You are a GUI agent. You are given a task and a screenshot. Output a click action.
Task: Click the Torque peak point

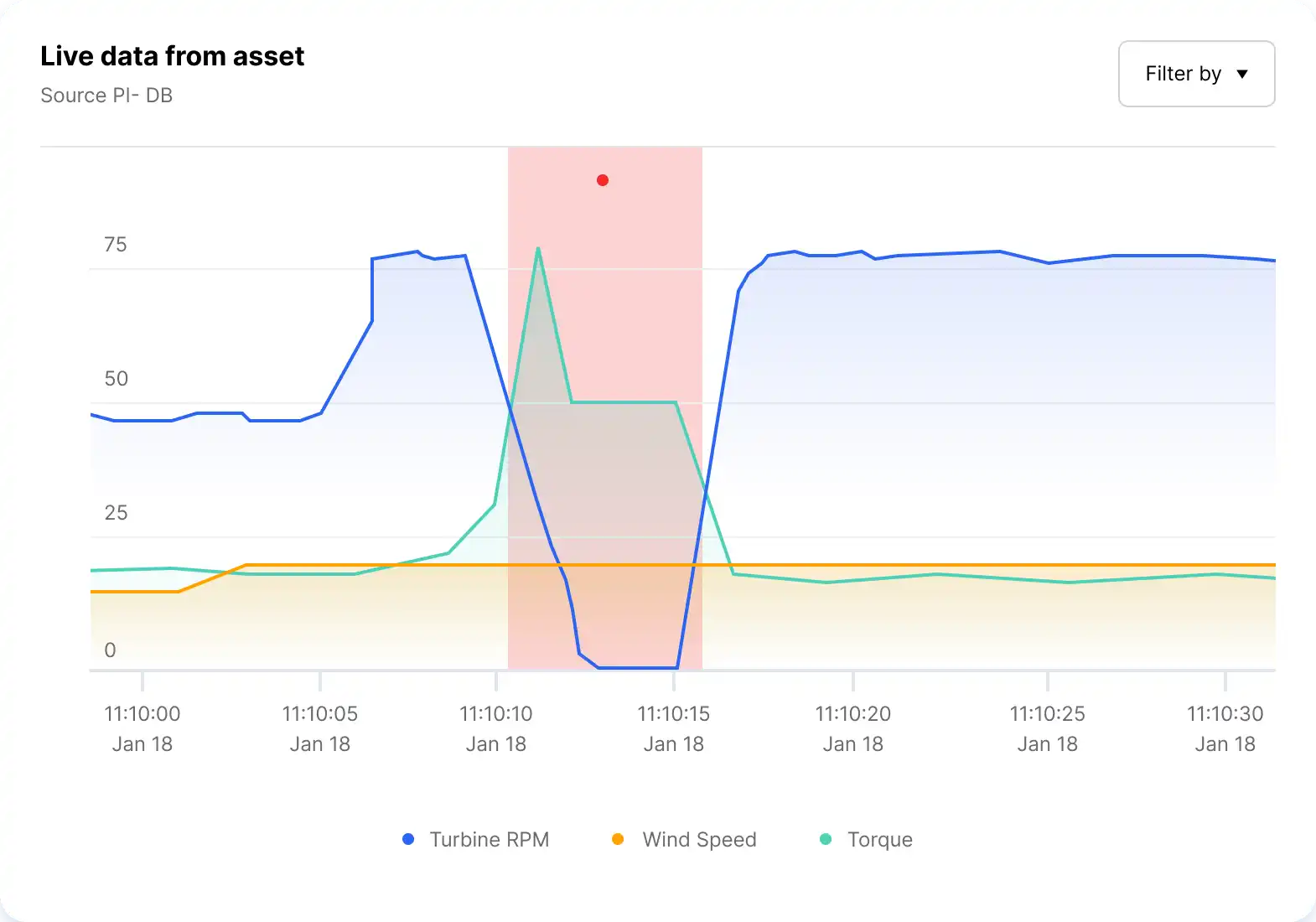coord(538,248)
